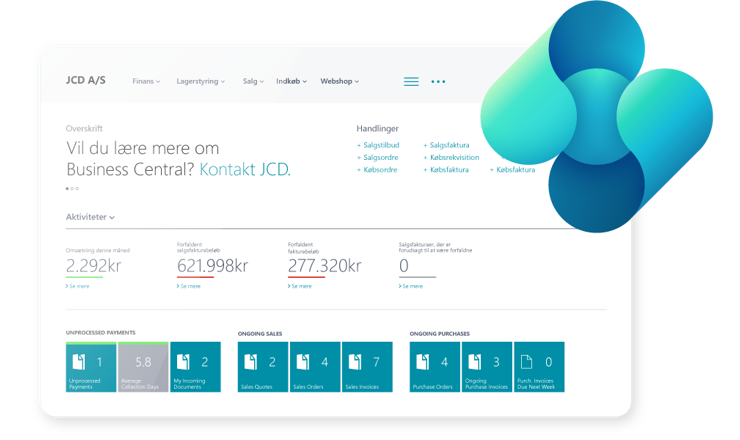The height and width of the screenshot is (440, 740).
Task: Click the UNPROCESSED PAYMENTS group heading
Action: pos(101,333)
